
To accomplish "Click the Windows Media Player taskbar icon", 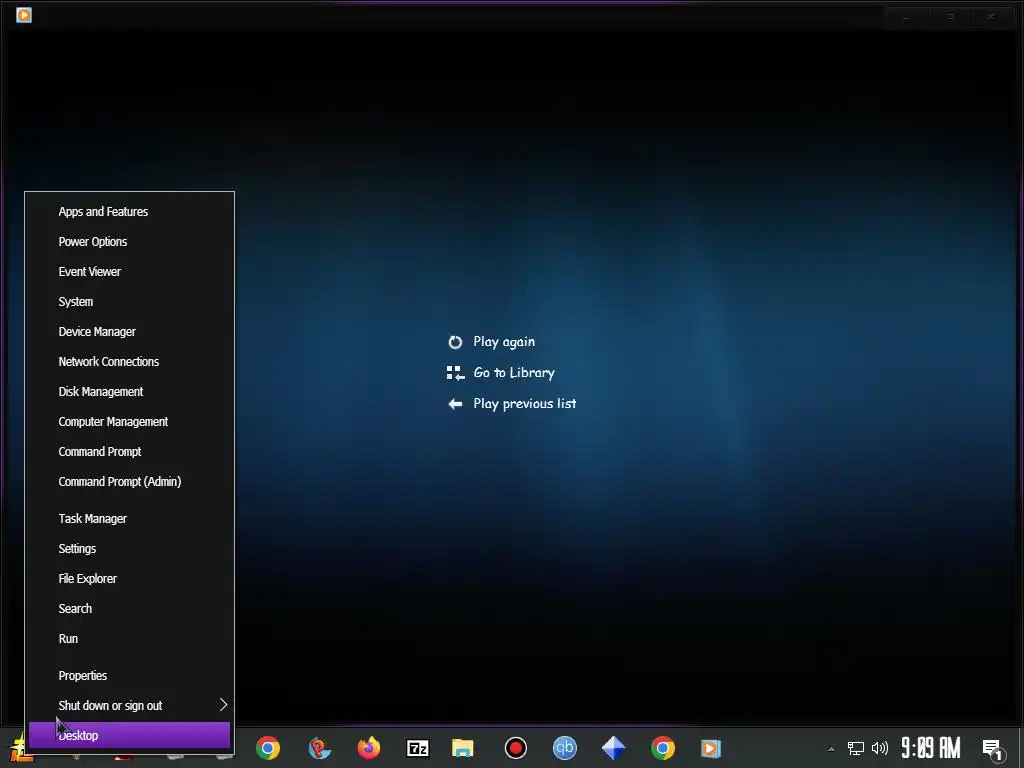I will point(711,748).
